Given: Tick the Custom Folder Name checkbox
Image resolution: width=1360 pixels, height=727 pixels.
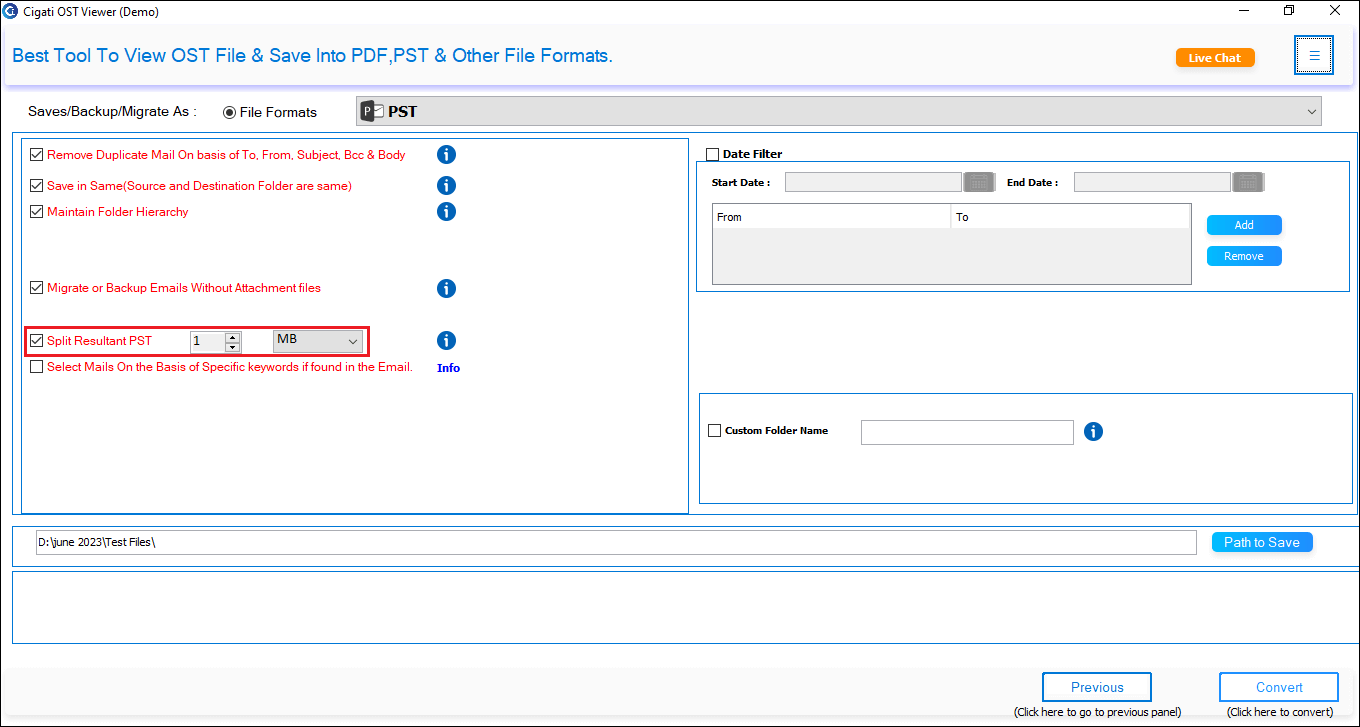Looking at the screenshot, I should pyautogui.click(x=714, y=431).
